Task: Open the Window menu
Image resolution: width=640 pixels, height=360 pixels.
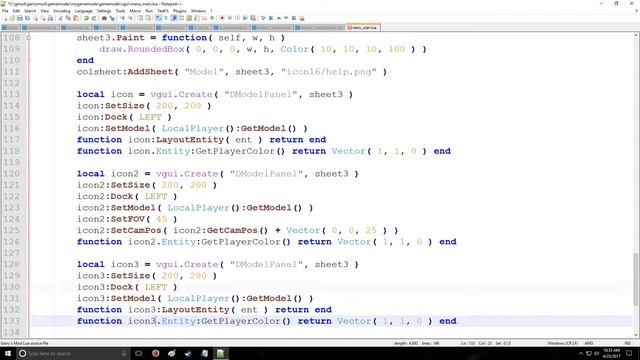Action: pos(198,11)
